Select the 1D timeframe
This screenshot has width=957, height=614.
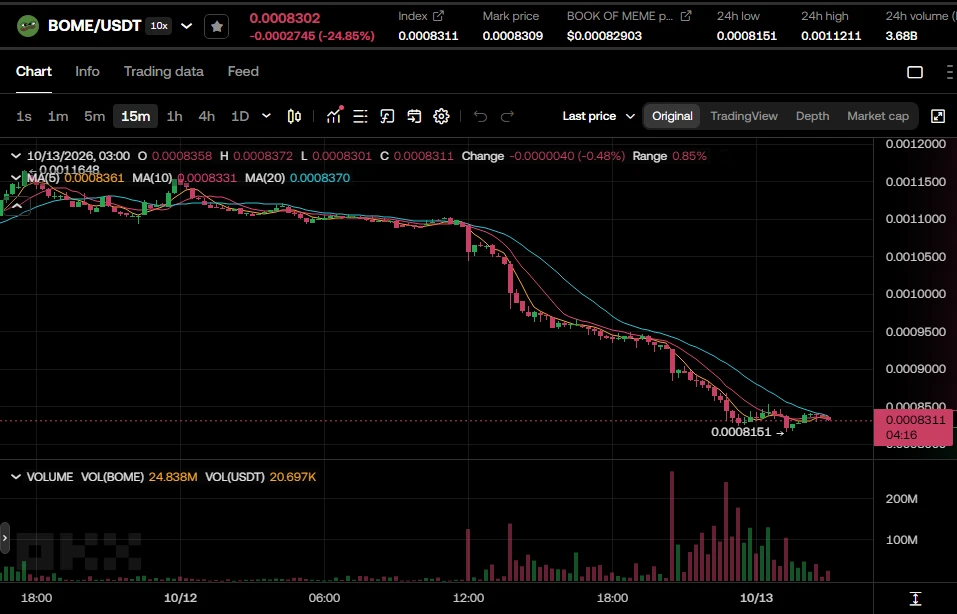[240, 116]
